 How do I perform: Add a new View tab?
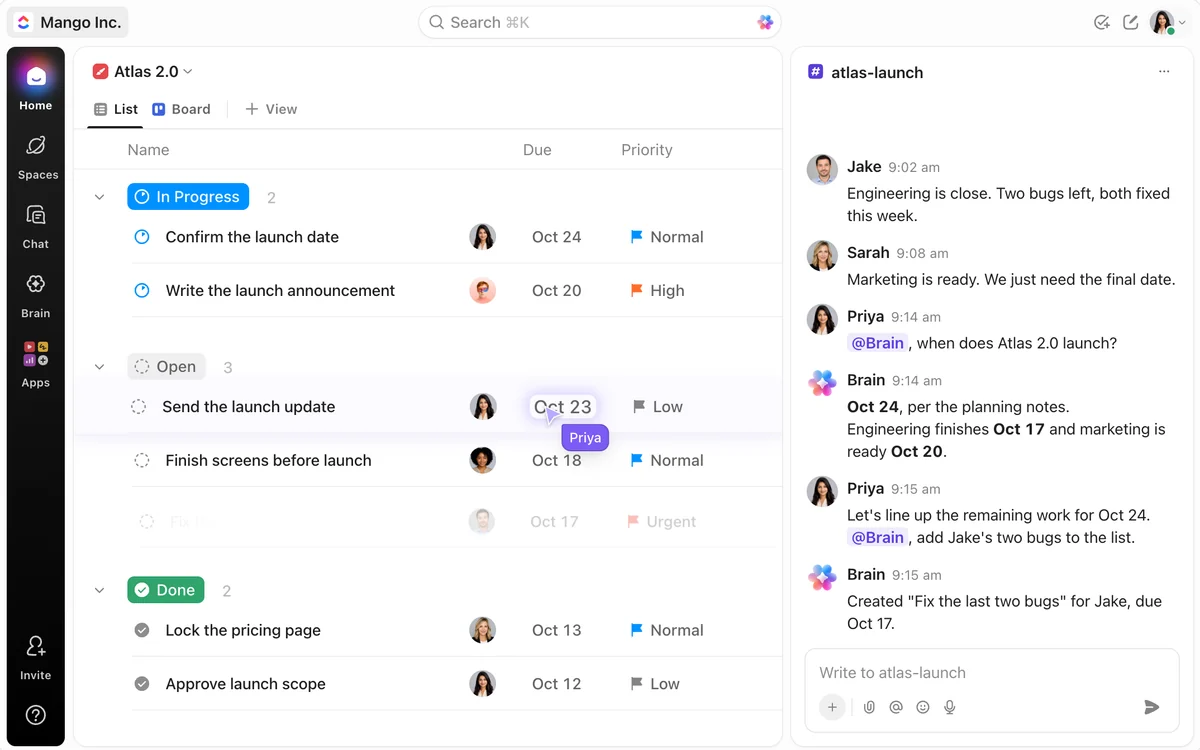(x=271, y=109)
